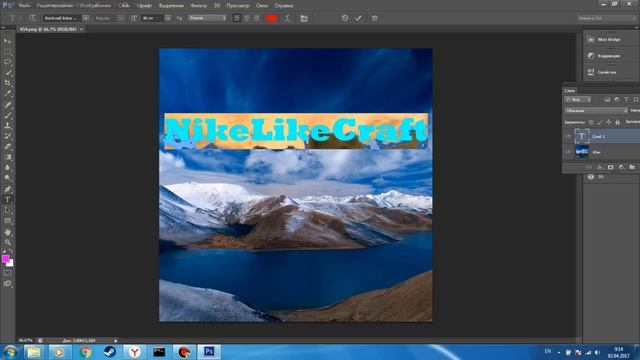Align text right
640x360 pixels.
(x=256, y=18)
